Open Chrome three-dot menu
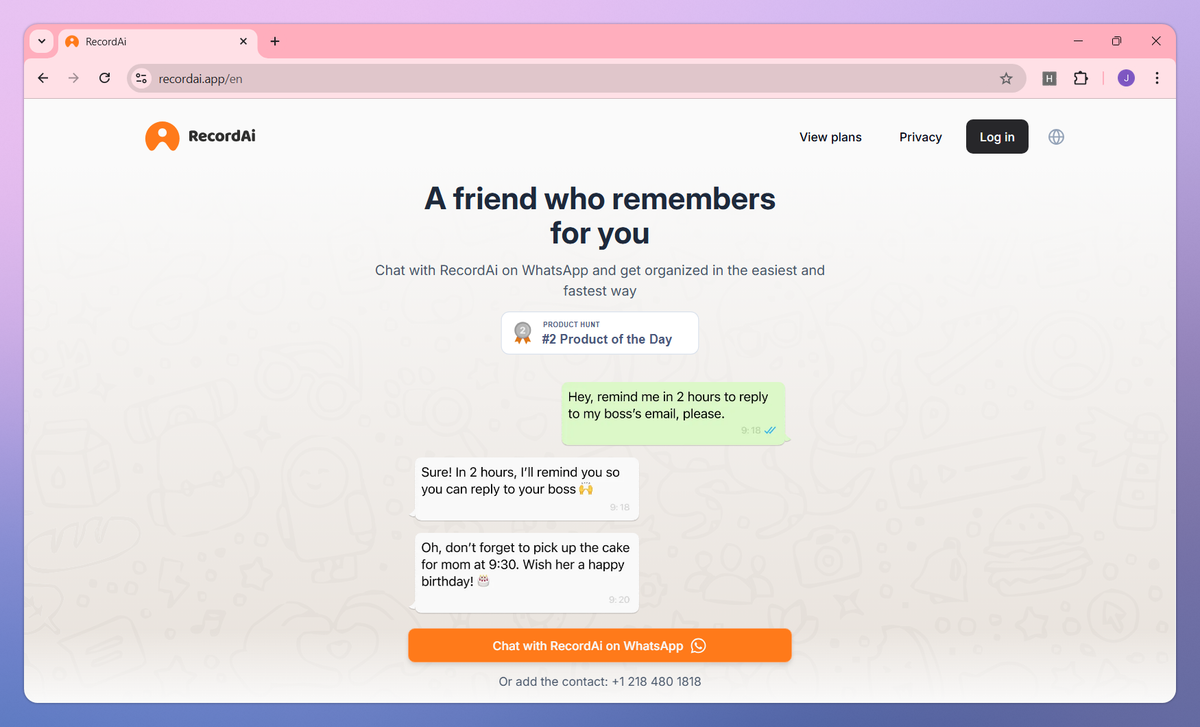 (x=1157, y=78)
